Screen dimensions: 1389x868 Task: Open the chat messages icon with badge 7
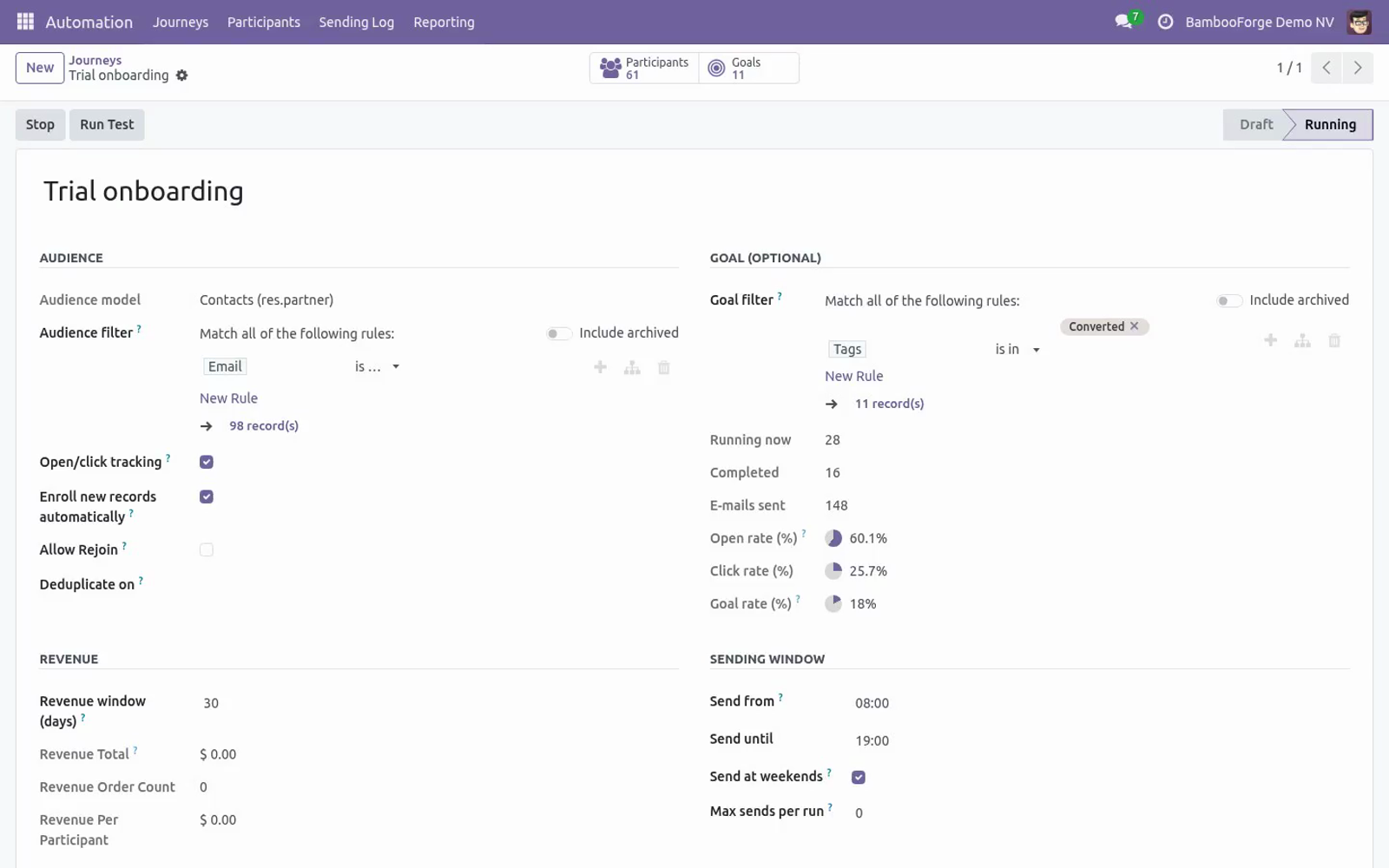1126,21
